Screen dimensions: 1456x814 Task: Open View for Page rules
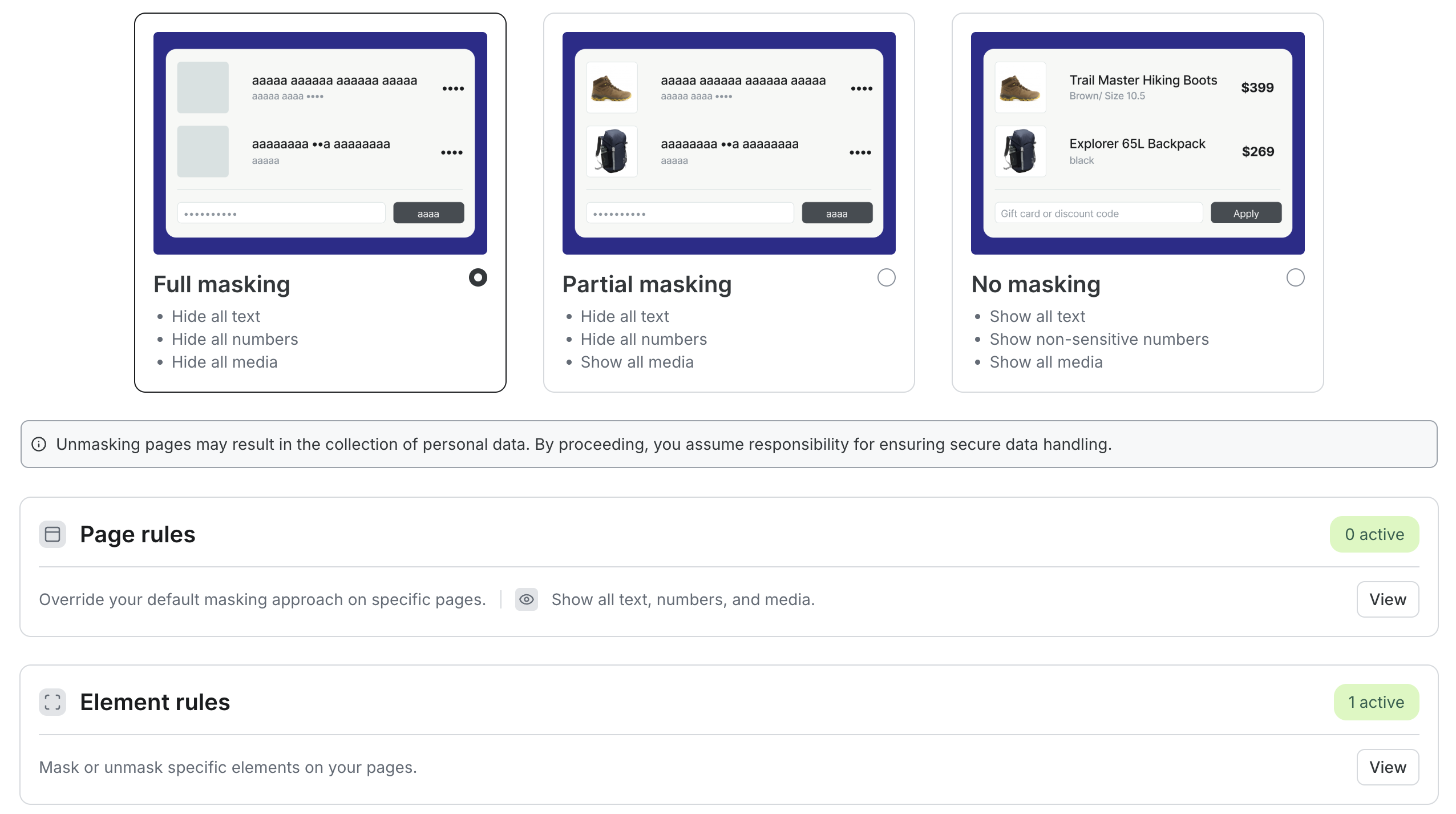click(x=1388, y=599)
